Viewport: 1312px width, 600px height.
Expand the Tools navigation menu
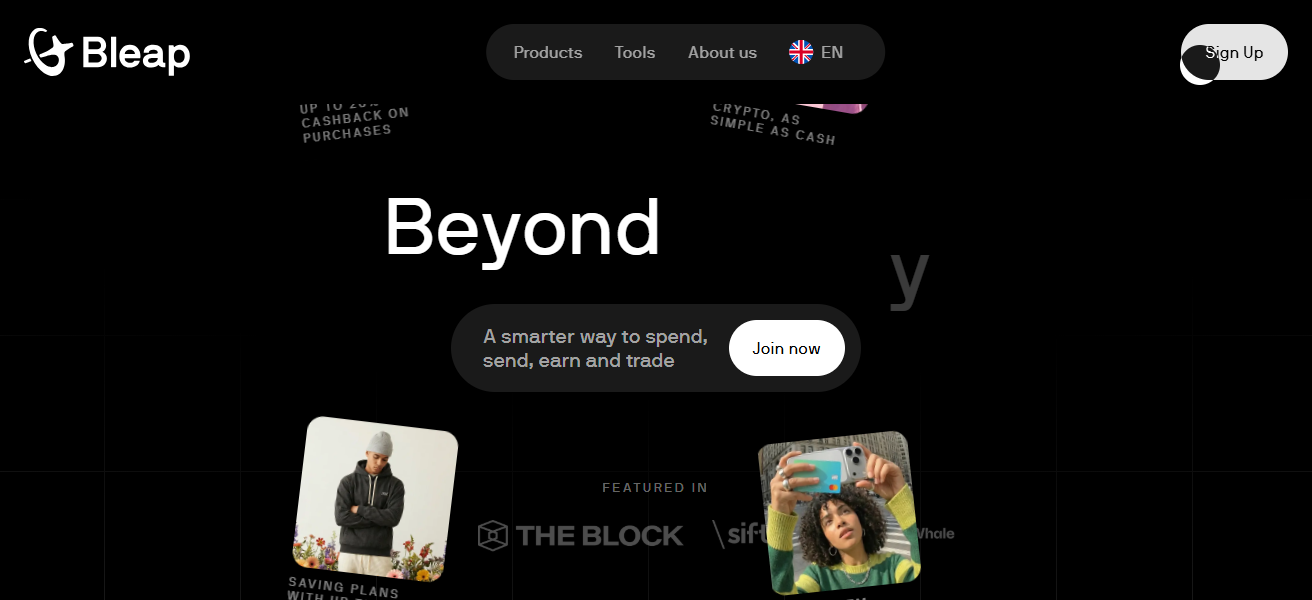(635, 52)
